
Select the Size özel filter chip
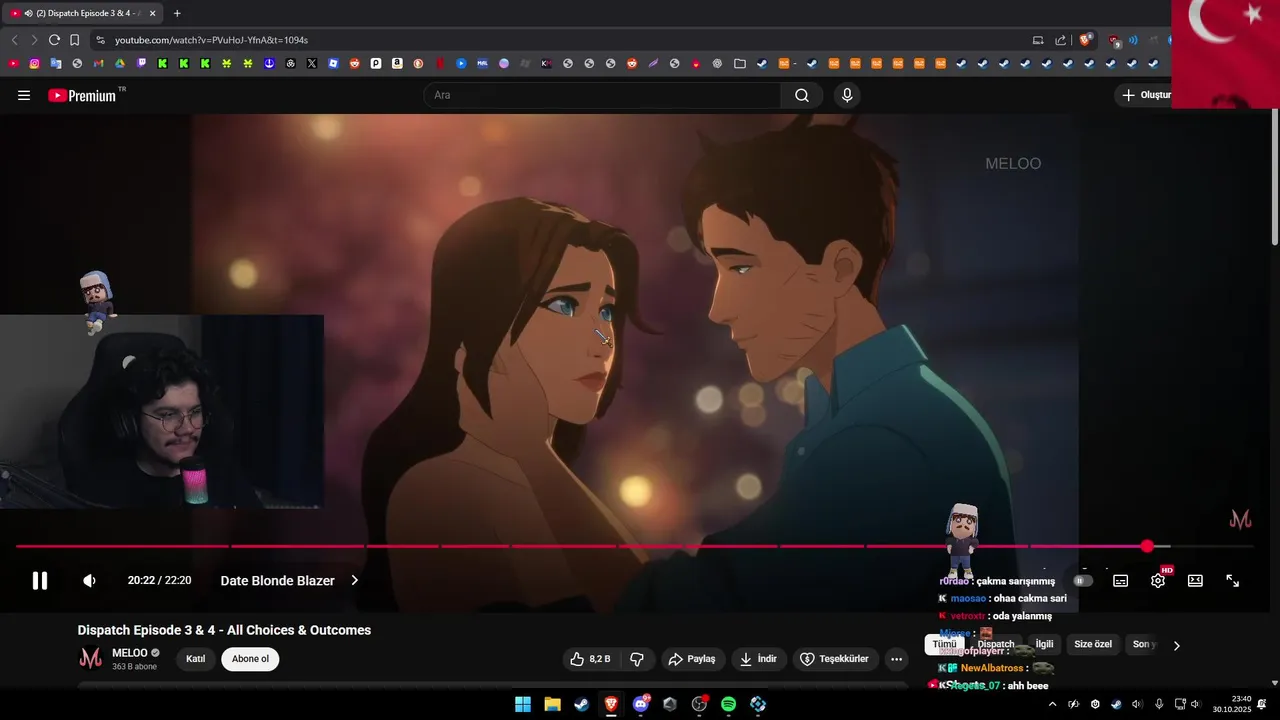[x=1093, y=644]
